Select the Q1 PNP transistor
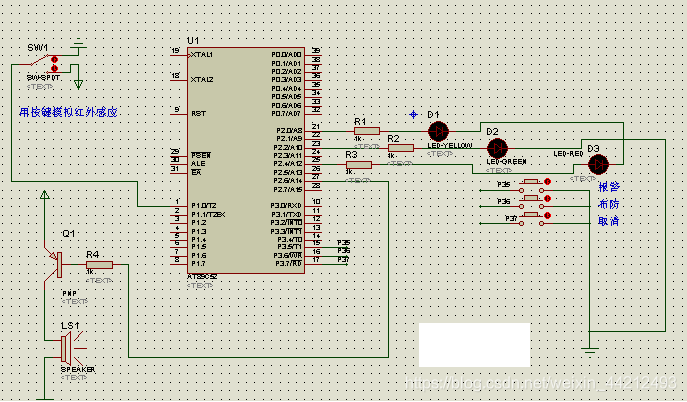The width and height of the screenshot is (687, 402). point(57,264)
